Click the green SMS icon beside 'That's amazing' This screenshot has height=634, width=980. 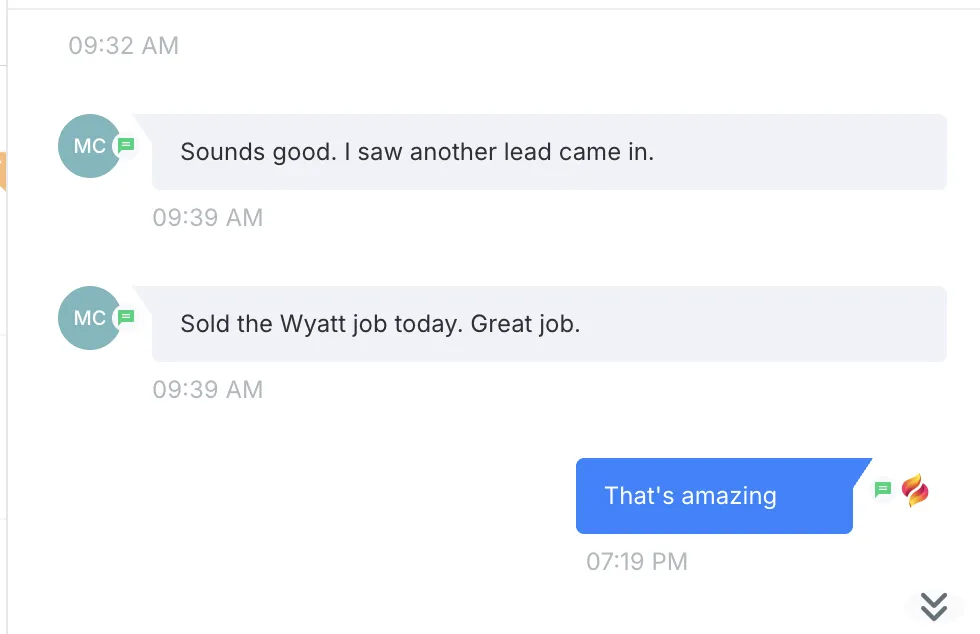[883, 489]
